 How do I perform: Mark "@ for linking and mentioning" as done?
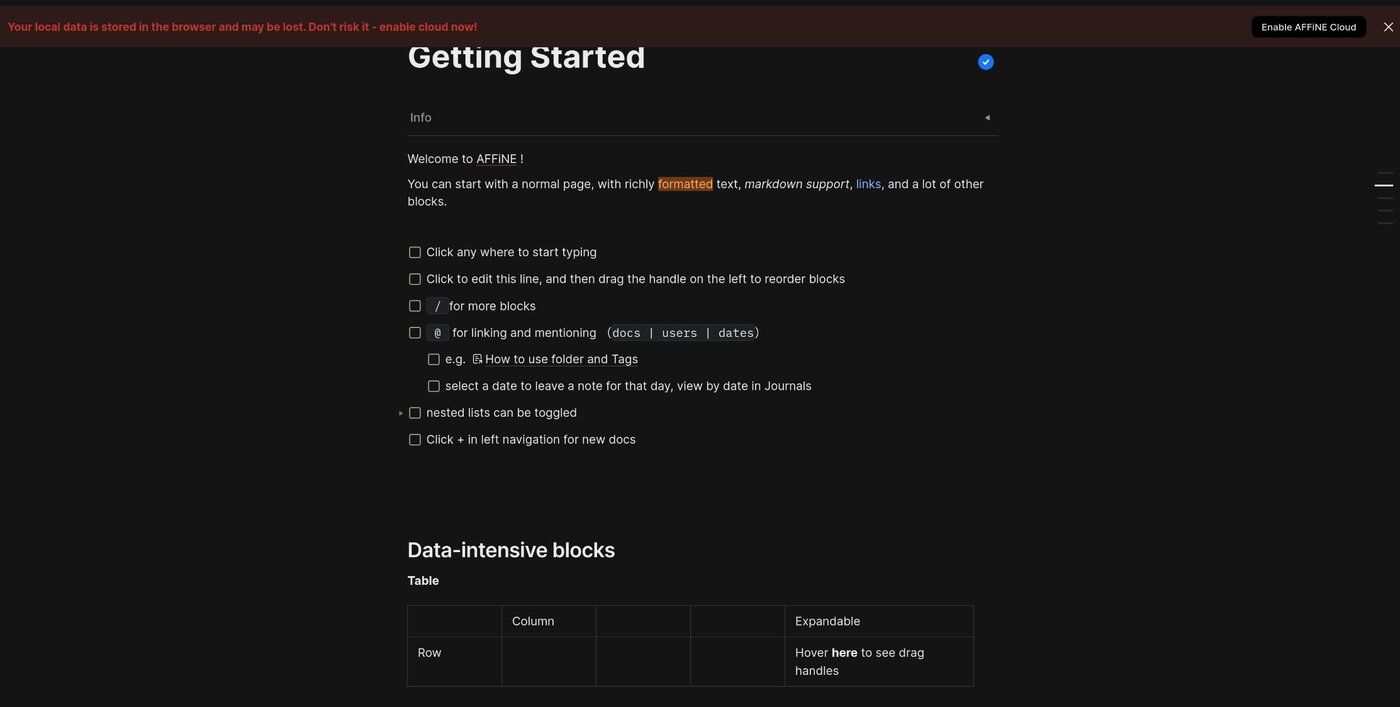415,333
